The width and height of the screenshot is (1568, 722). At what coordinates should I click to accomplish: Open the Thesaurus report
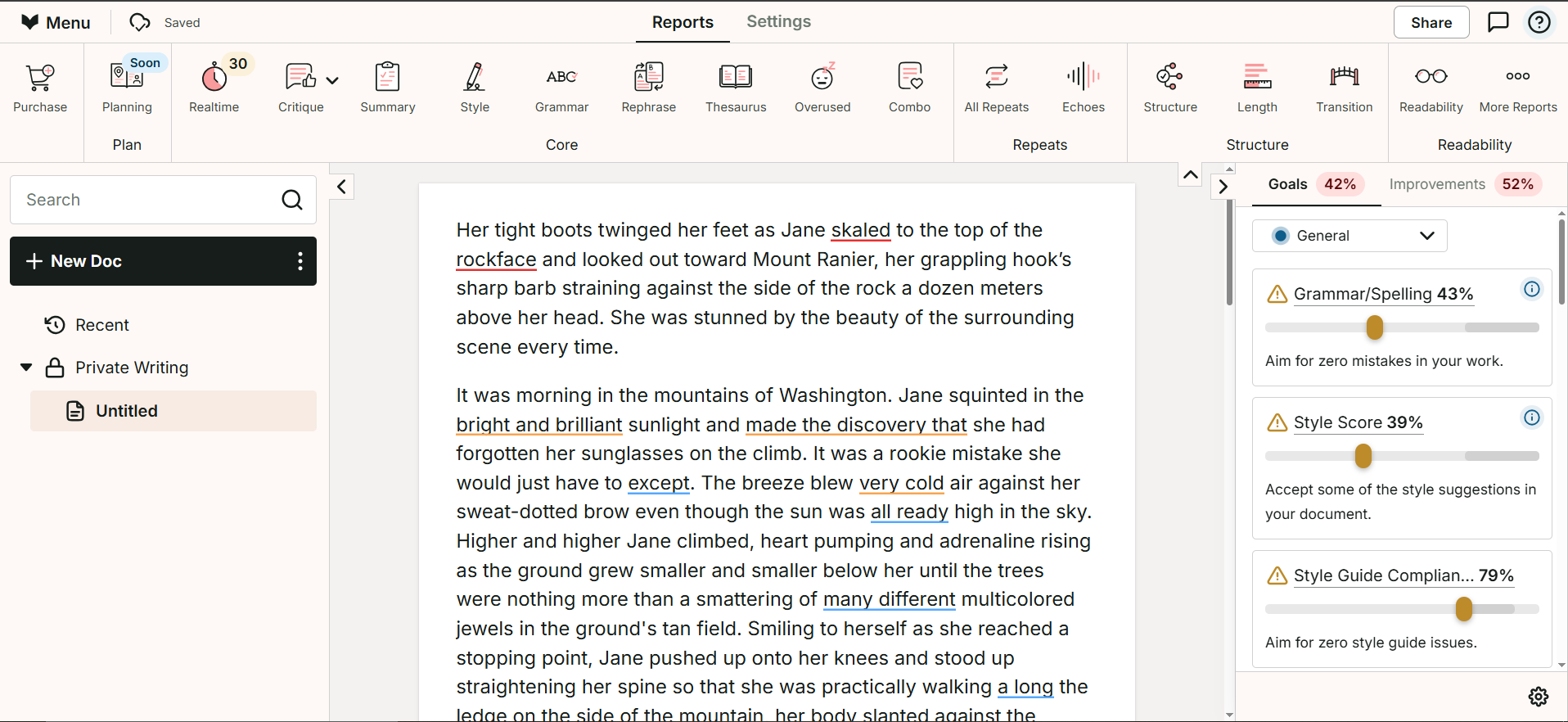pyautogui.click(x=736, y=88)
